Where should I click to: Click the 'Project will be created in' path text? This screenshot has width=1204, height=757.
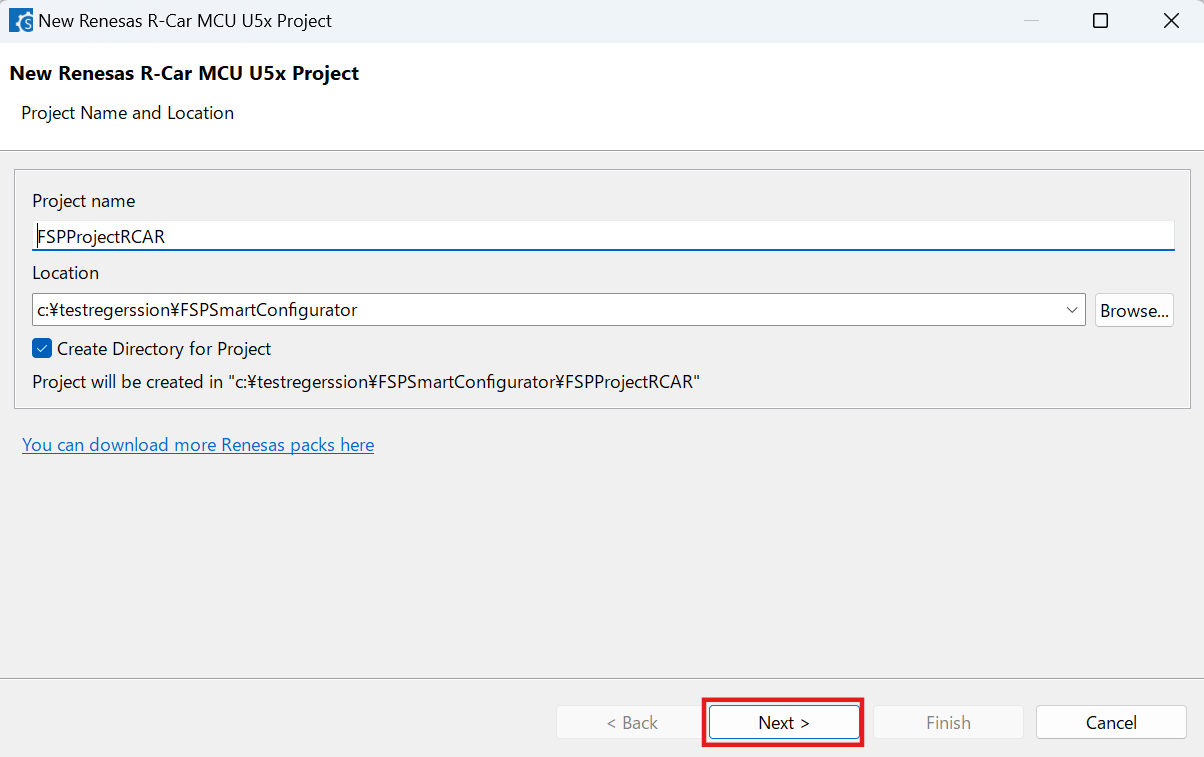point(366,381)
